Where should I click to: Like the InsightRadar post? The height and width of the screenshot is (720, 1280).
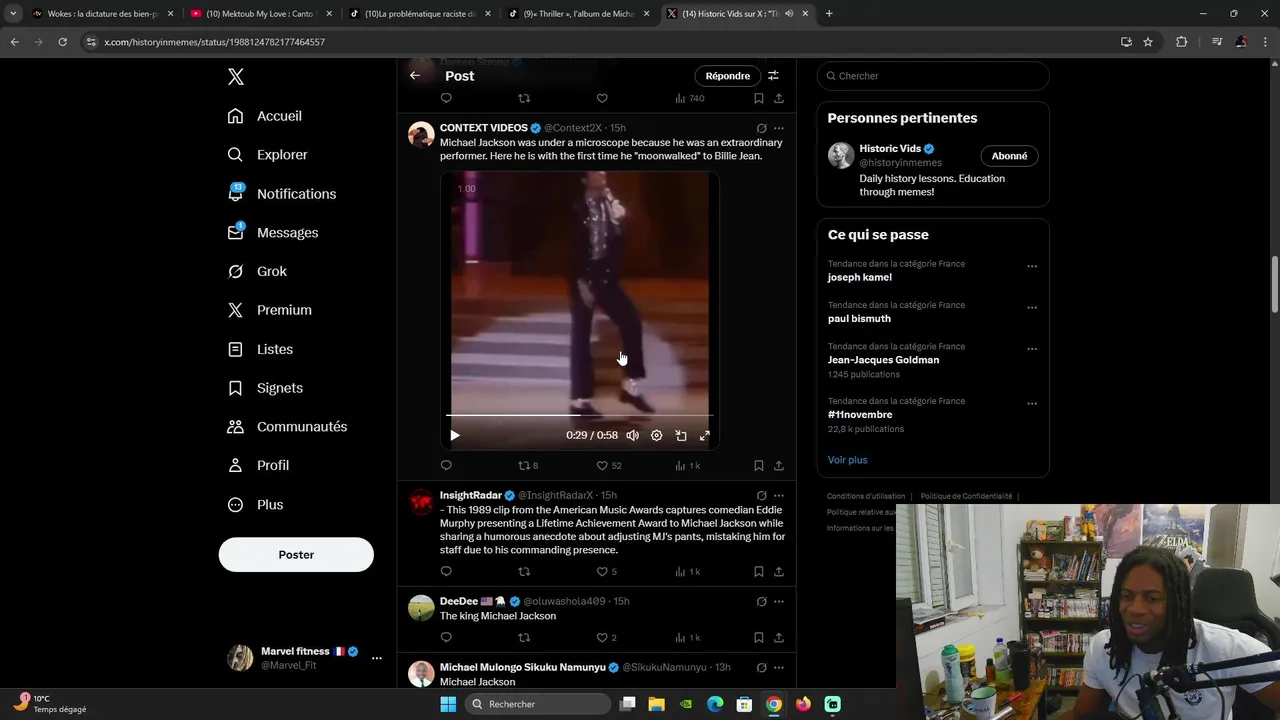pos(607,572)
